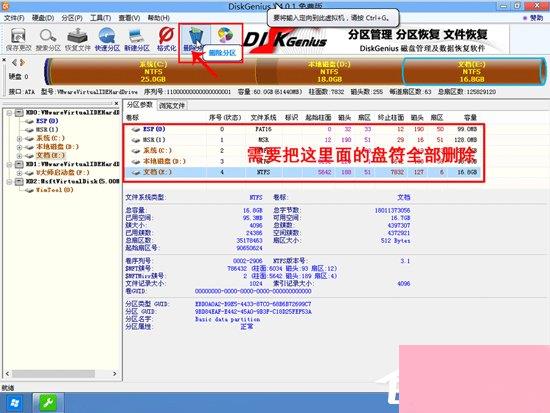This screenshot has width=550, height=413.
Task: Click the green wrench taskbar app icon
Action: coord(48,403)
